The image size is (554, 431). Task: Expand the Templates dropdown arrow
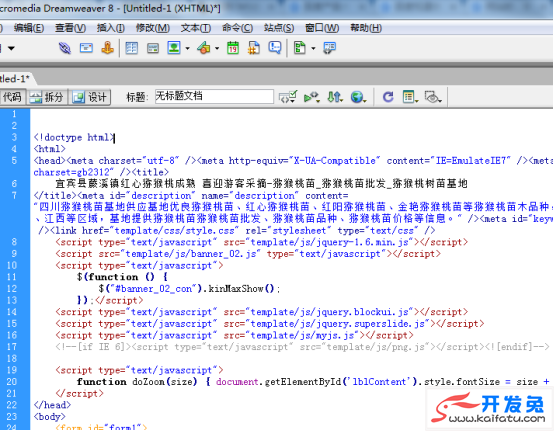(313, 48)
